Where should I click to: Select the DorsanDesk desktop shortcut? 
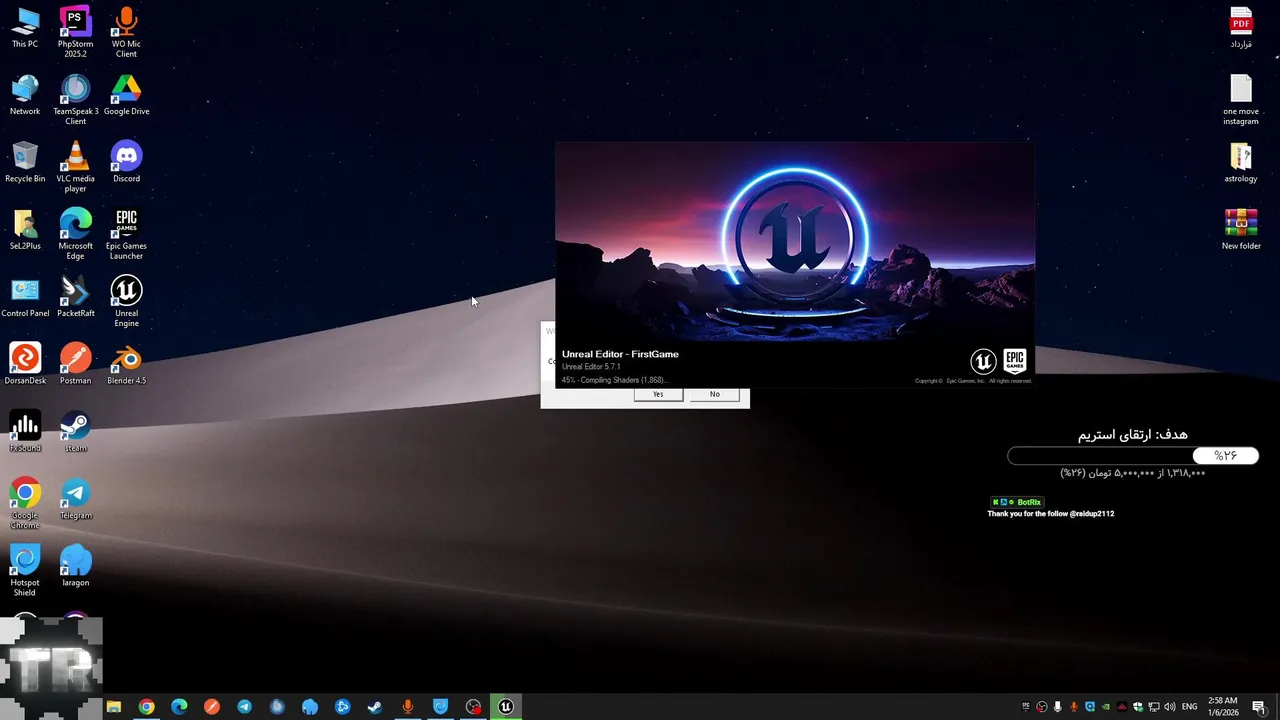[25, 364]
